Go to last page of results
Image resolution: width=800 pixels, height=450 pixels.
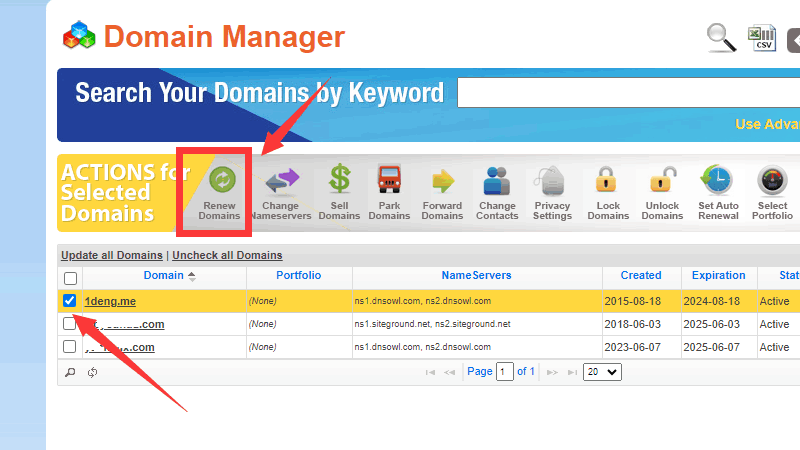point(572,372)
